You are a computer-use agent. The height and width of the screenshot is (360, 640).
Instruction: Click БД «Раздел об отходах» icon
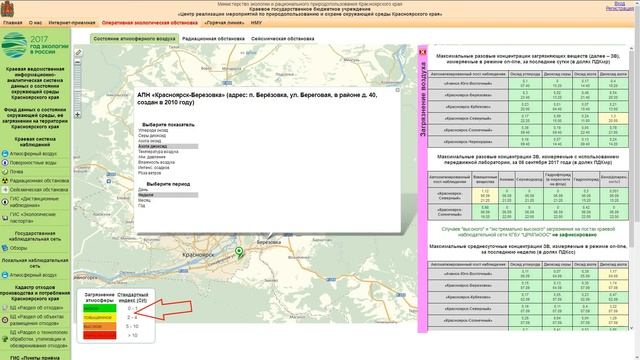[5, 308]
